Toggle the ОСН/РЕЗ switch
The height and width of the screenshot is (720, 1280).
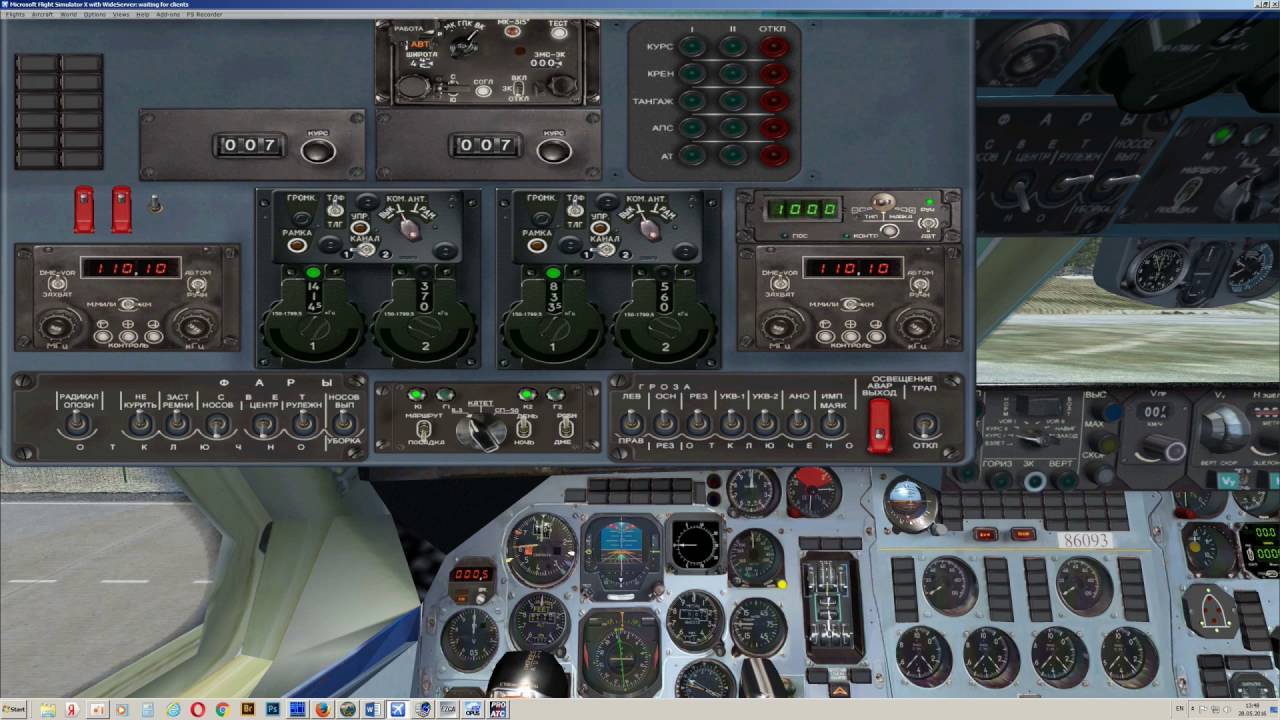click(x=665, y=424)
